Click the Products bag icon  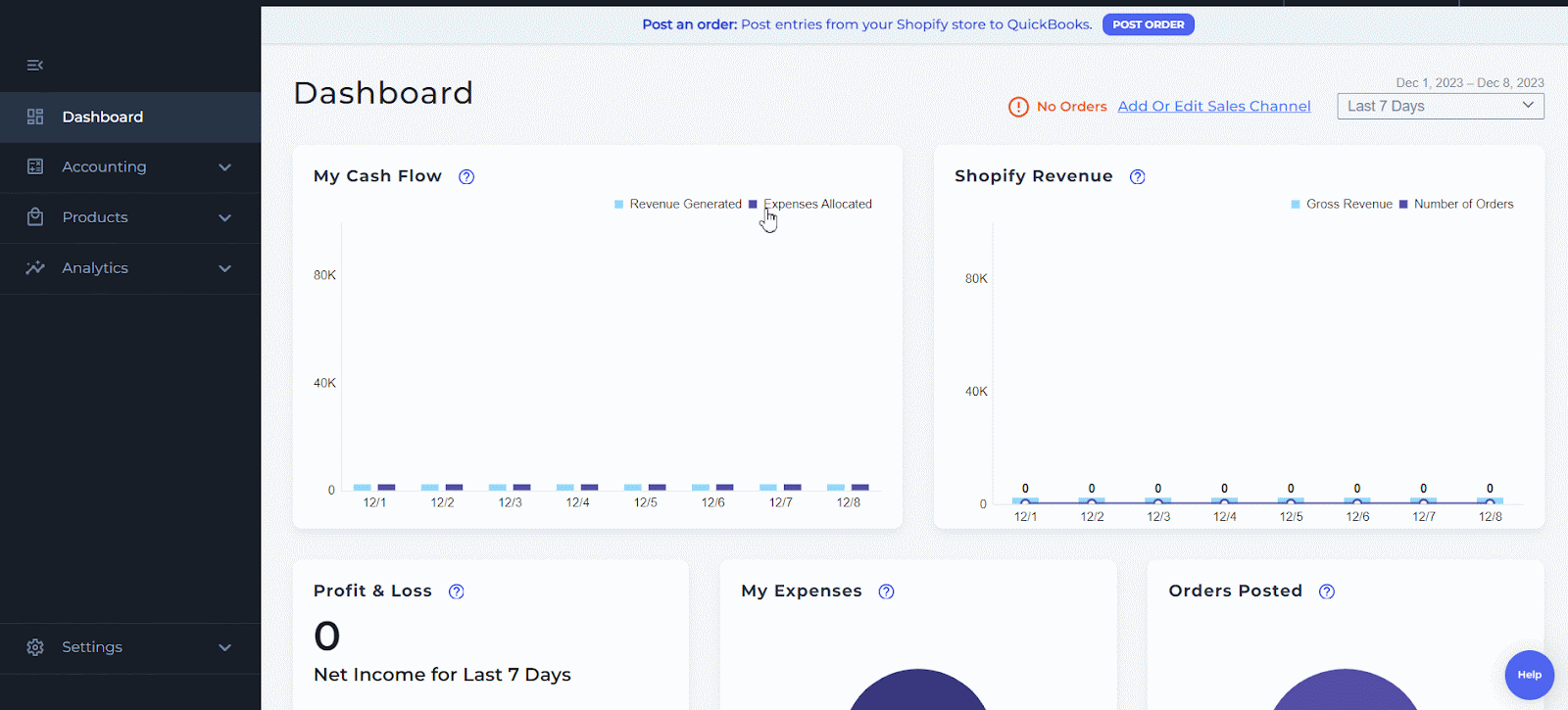pos(35,216)
